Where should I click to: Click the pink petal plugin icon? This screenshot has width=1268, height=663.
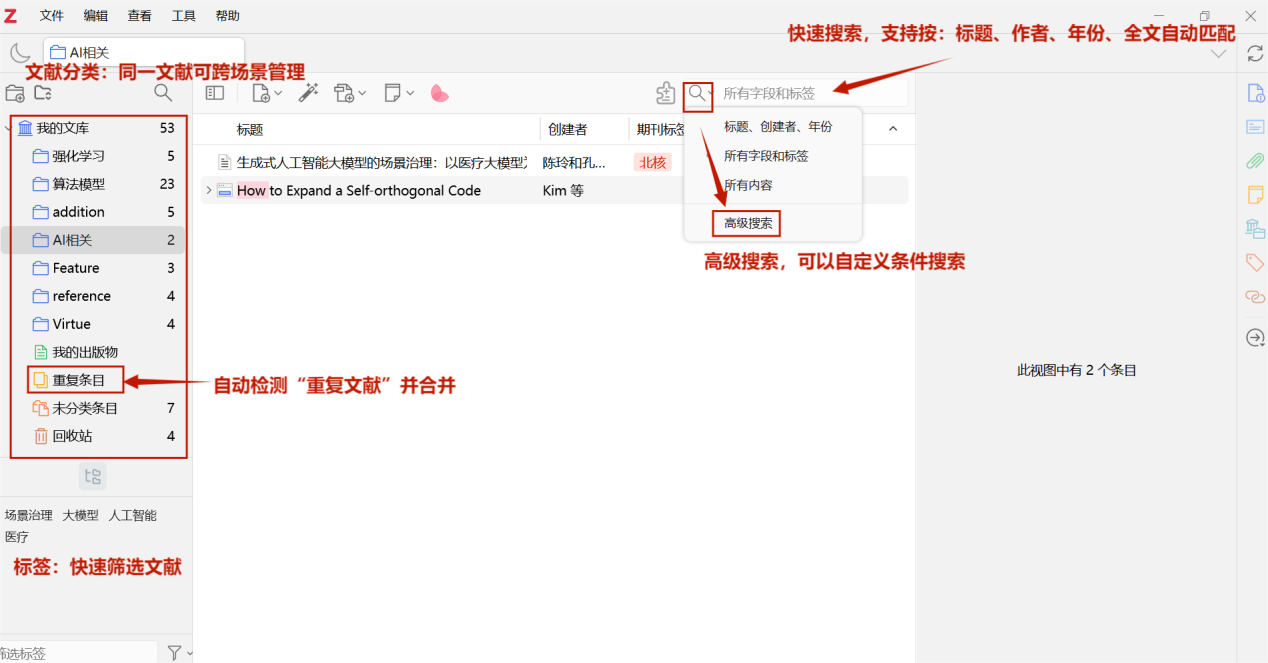tap(439, 93)
